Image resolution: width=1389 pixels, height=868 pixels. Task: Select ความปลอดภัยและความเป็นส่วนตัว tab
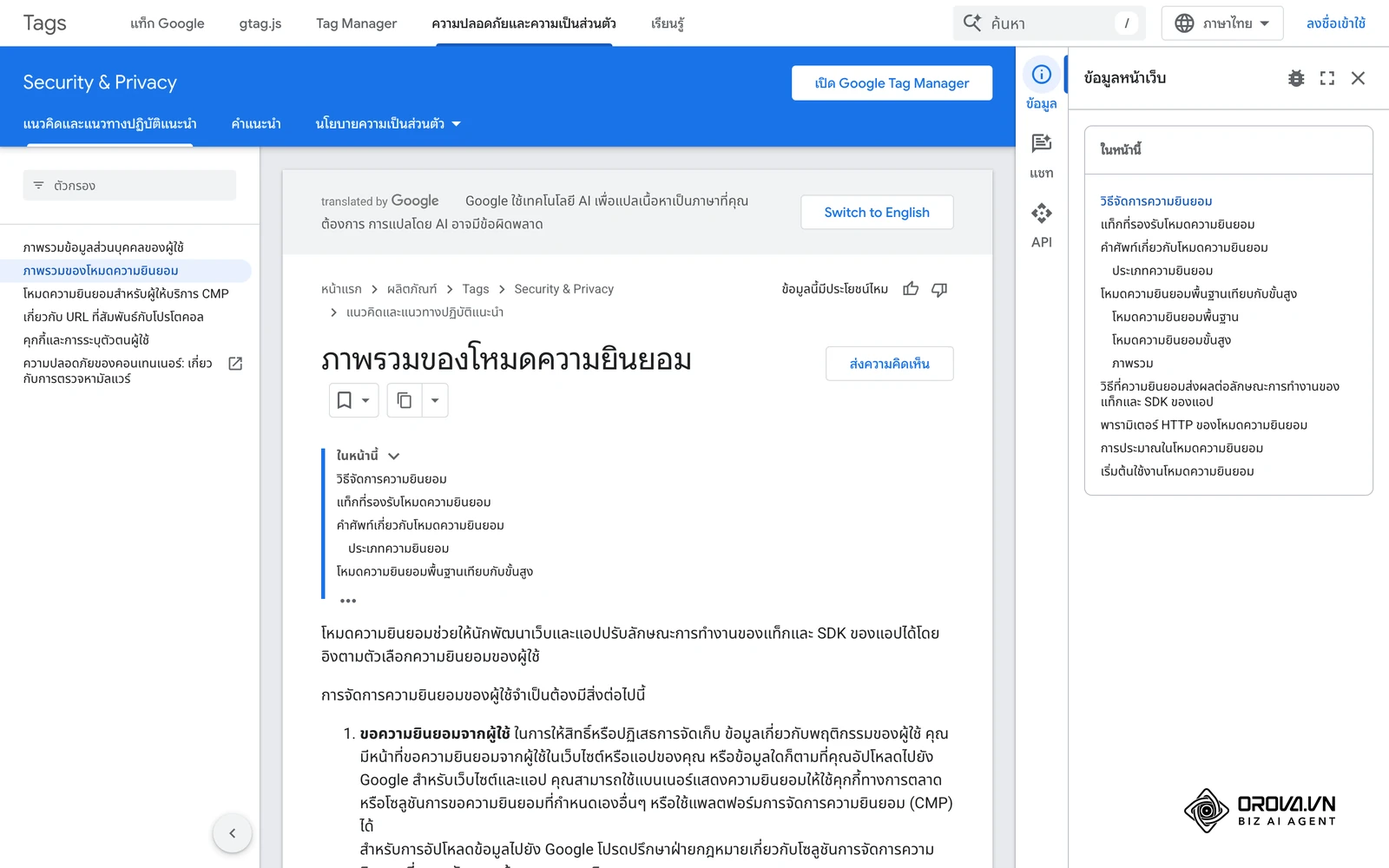coord(523,23)
